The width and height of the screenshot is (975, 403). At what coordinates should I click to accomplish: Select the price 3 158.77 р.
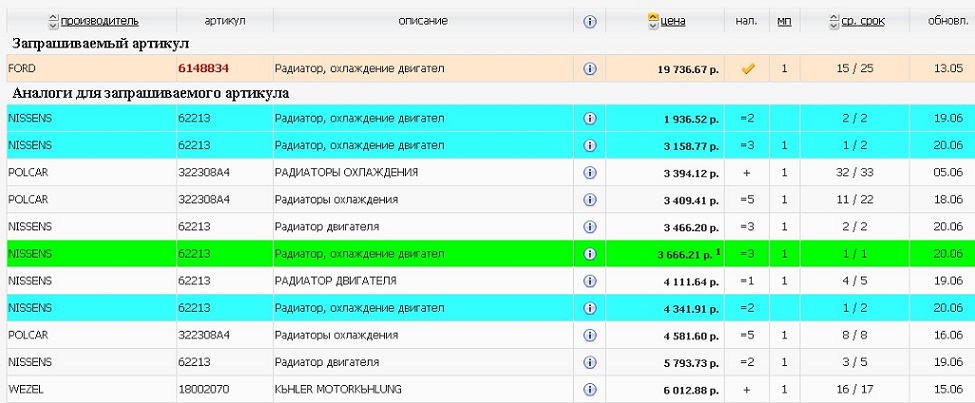(x=691, y=146)
